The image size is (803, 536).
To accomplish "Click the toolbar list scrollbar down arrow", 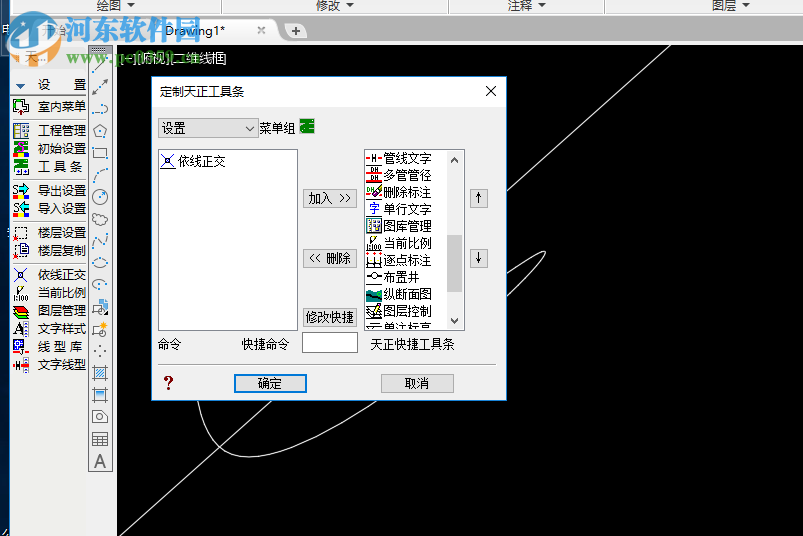I will pos(454,320).
